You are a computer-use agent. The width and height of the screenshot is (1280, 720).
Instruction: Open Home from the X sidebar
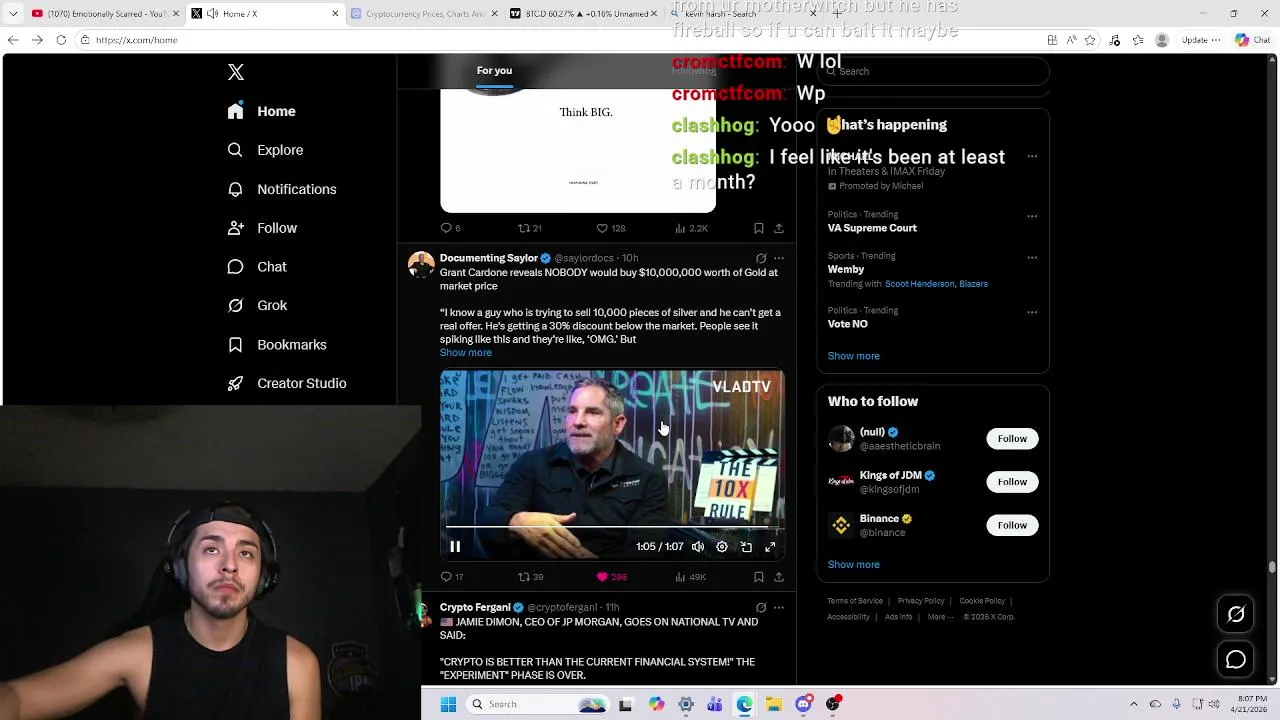261,111
